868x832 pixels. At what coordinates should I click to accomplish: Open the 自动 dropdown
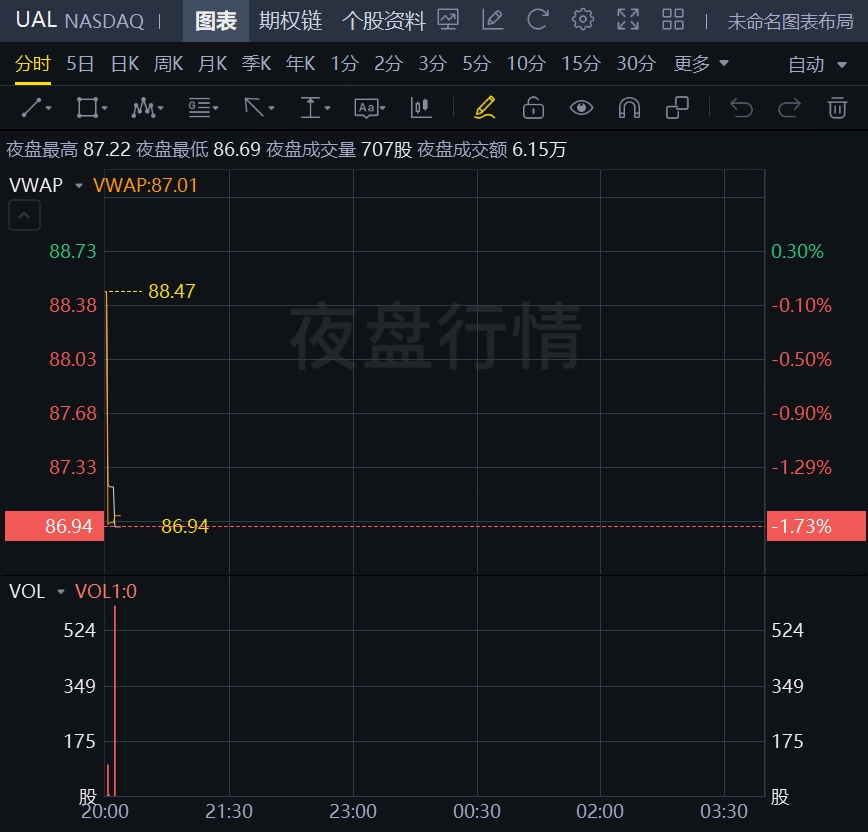tap(815, 64)
